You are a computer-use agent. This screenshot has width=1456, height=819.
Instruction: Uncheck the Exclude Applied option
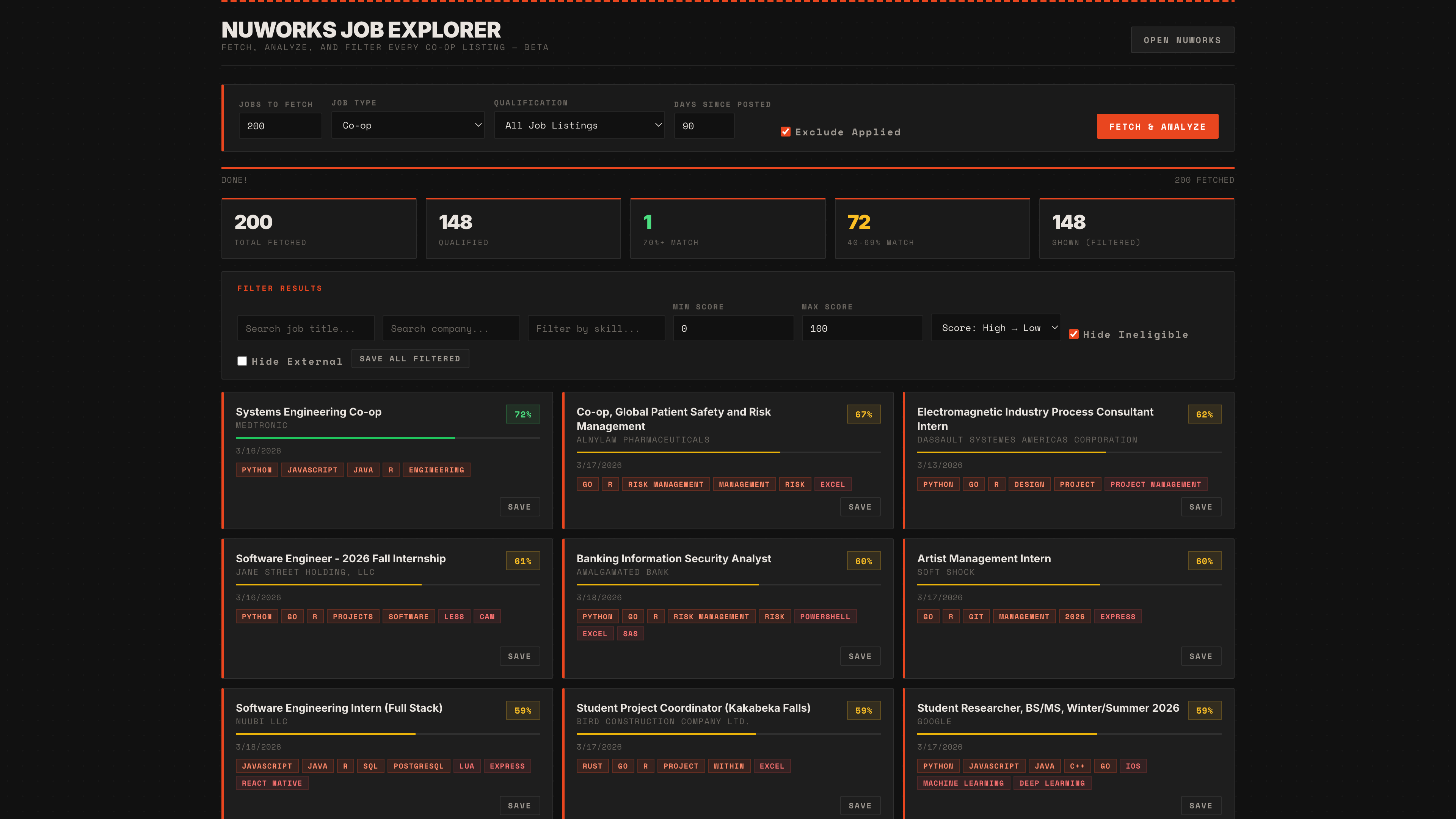[786, 131]
